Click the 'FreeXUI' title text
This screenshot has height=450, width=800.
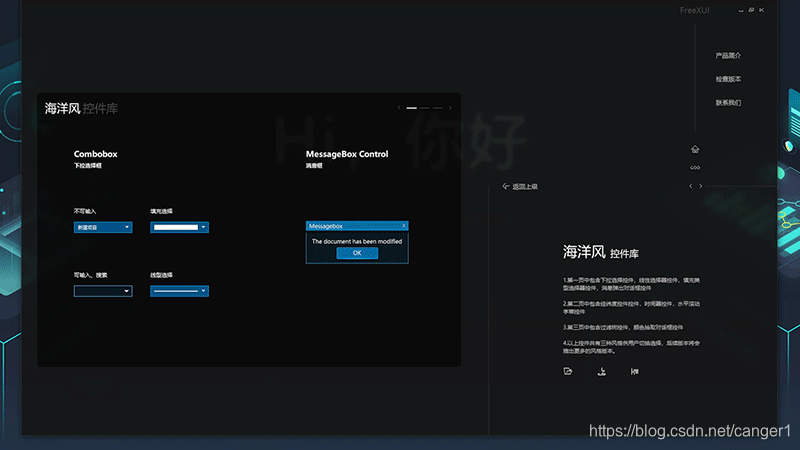tap(694, 10)
